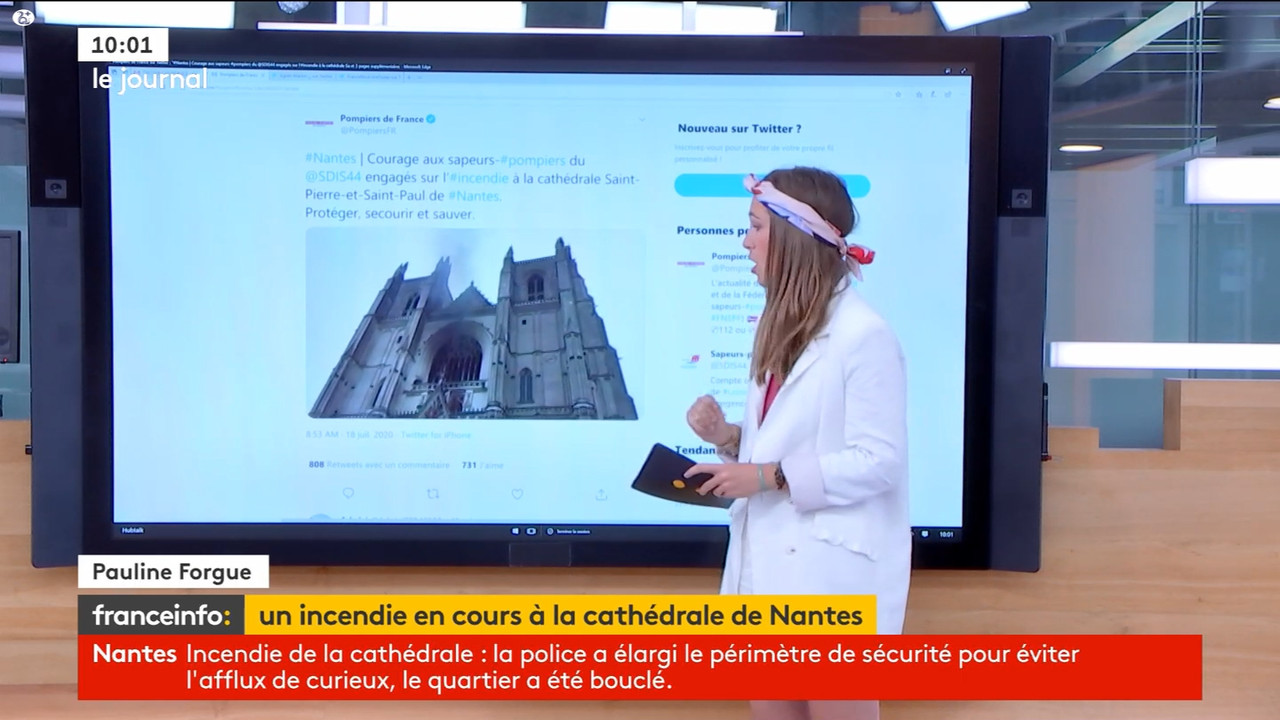This screenshot has width=1280, height=720.
Task: Click the Pompiers de France account name
Action: [x=382, y=118]
